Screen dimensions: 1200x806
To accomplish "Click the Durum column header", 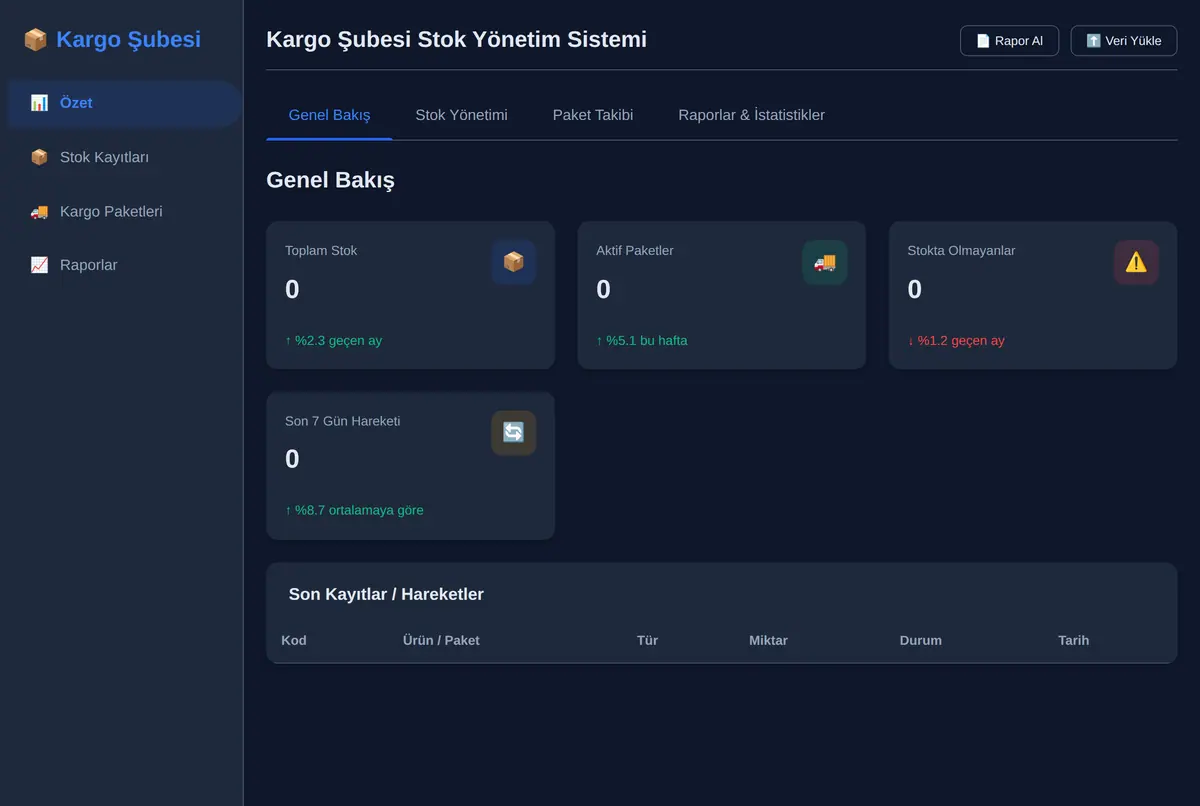I will click(920, 640).
